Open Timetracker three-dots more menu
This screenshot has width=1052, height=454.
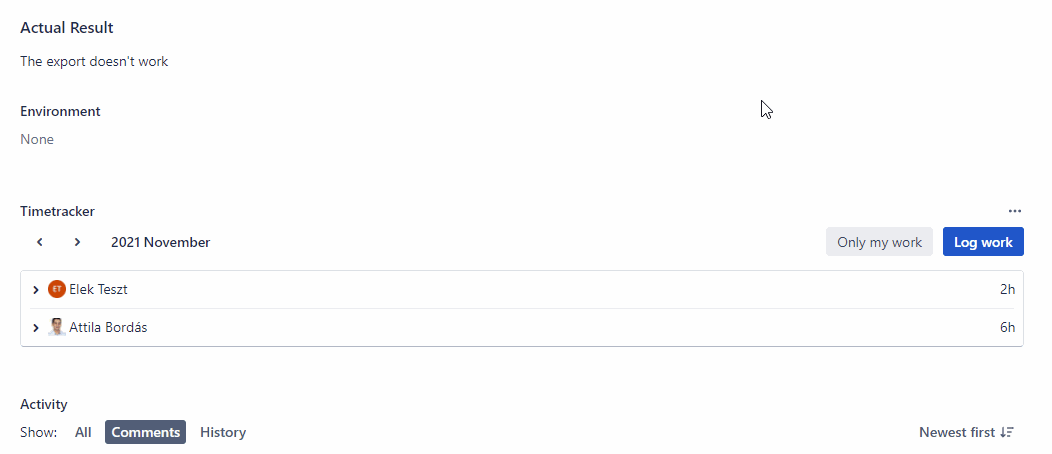(x=1014, y=211)
